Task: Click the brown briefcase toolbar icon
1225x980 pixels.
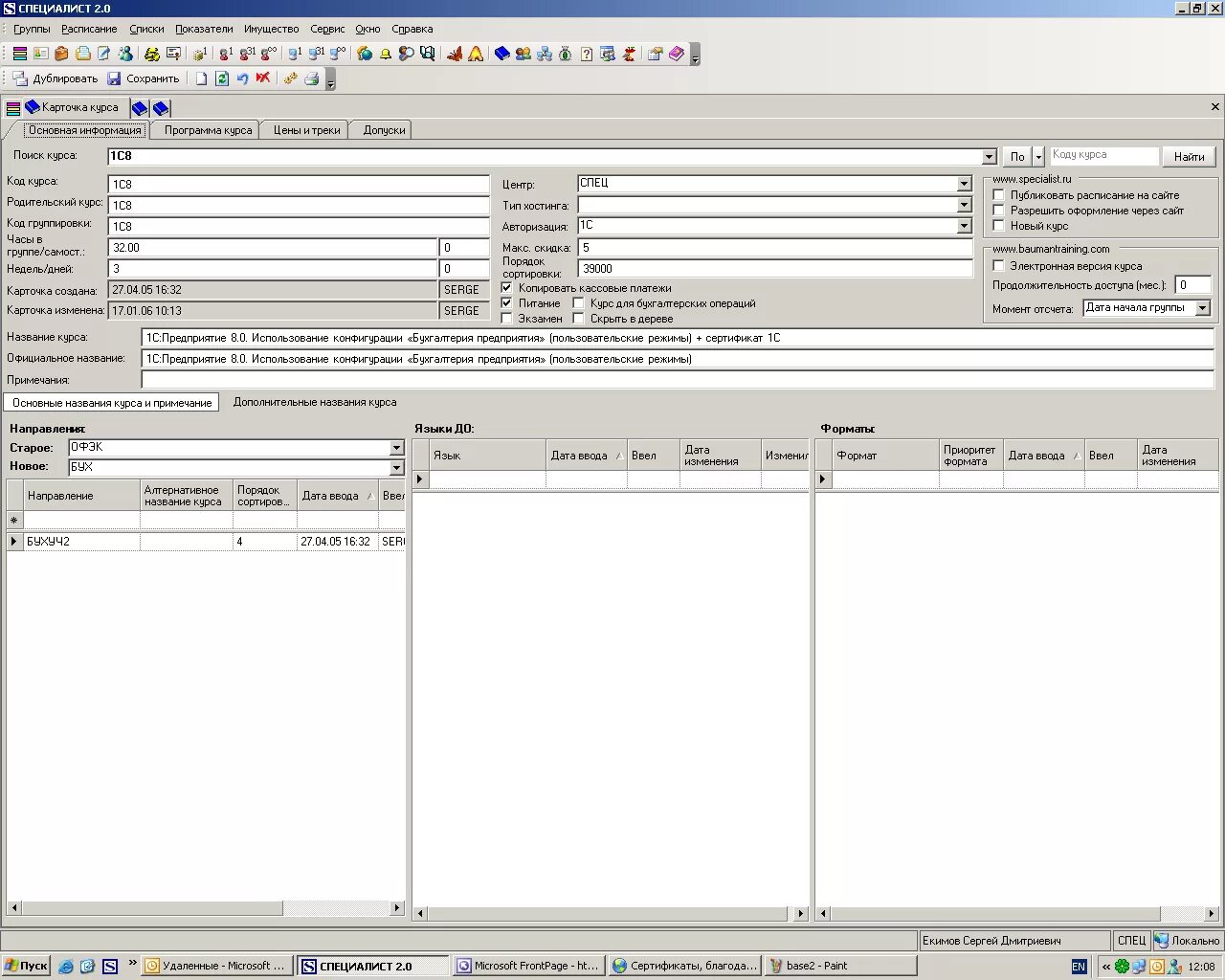Action: coord(61,54)
